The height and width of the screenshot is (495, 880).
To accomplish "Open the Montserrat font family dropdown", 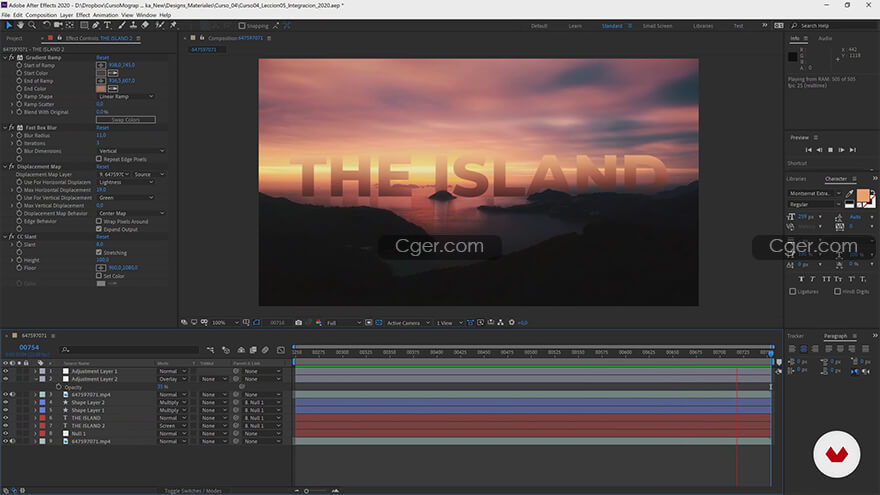I will click(815, 193).
